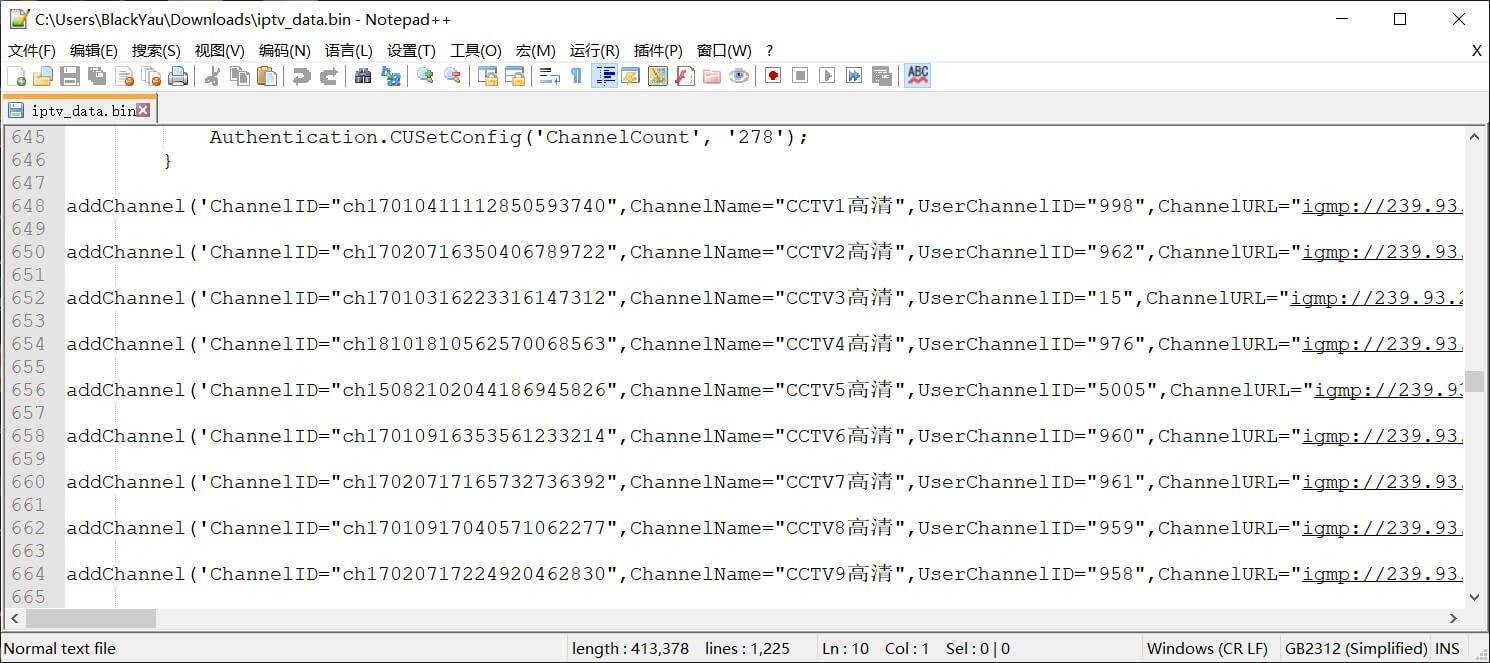1490x663 pixels.
Task: Open a new file in Notepad++
Action: tap(18, 76)
